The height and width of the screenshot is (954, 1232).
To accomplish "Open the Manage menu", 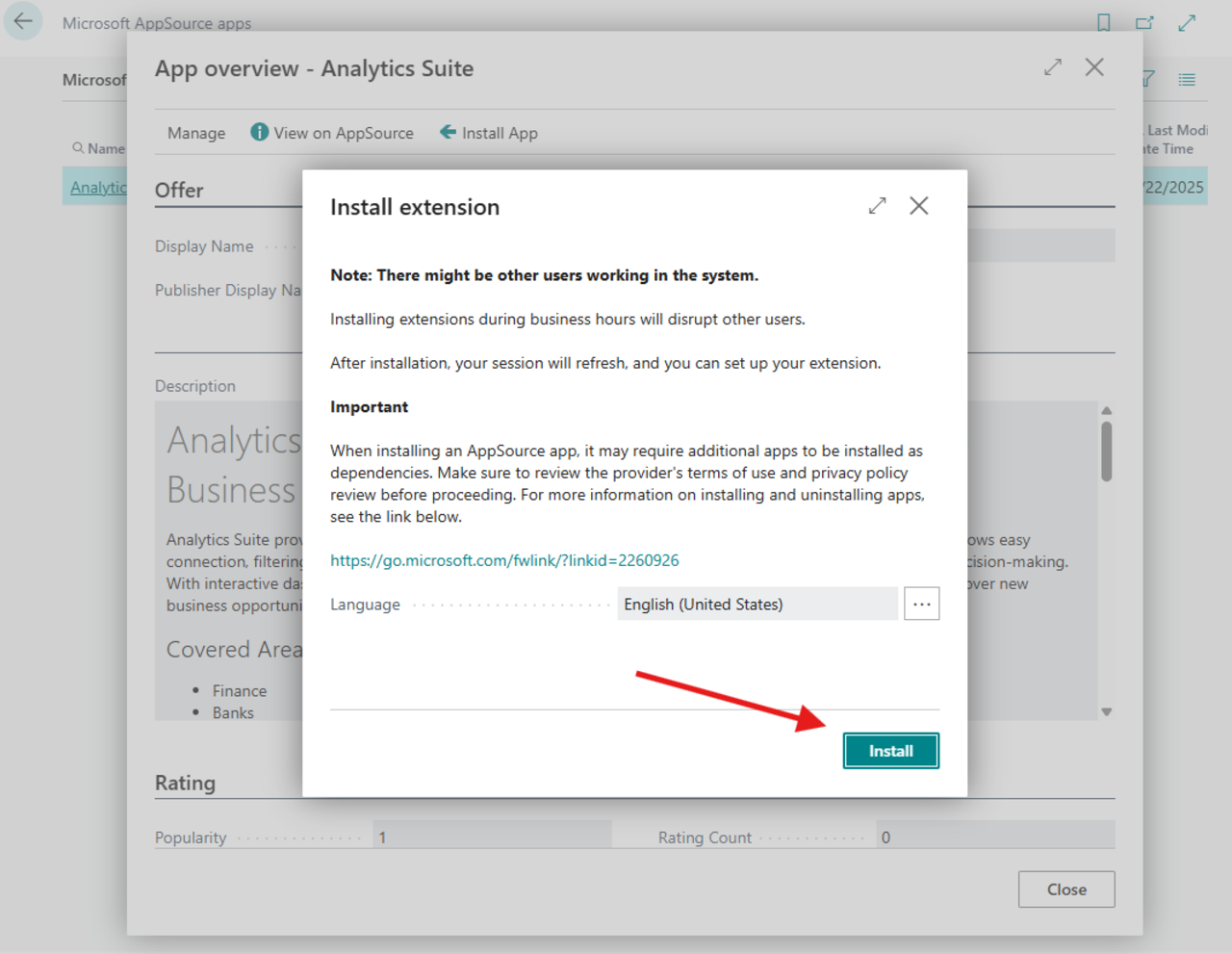I will pos(195,132).
